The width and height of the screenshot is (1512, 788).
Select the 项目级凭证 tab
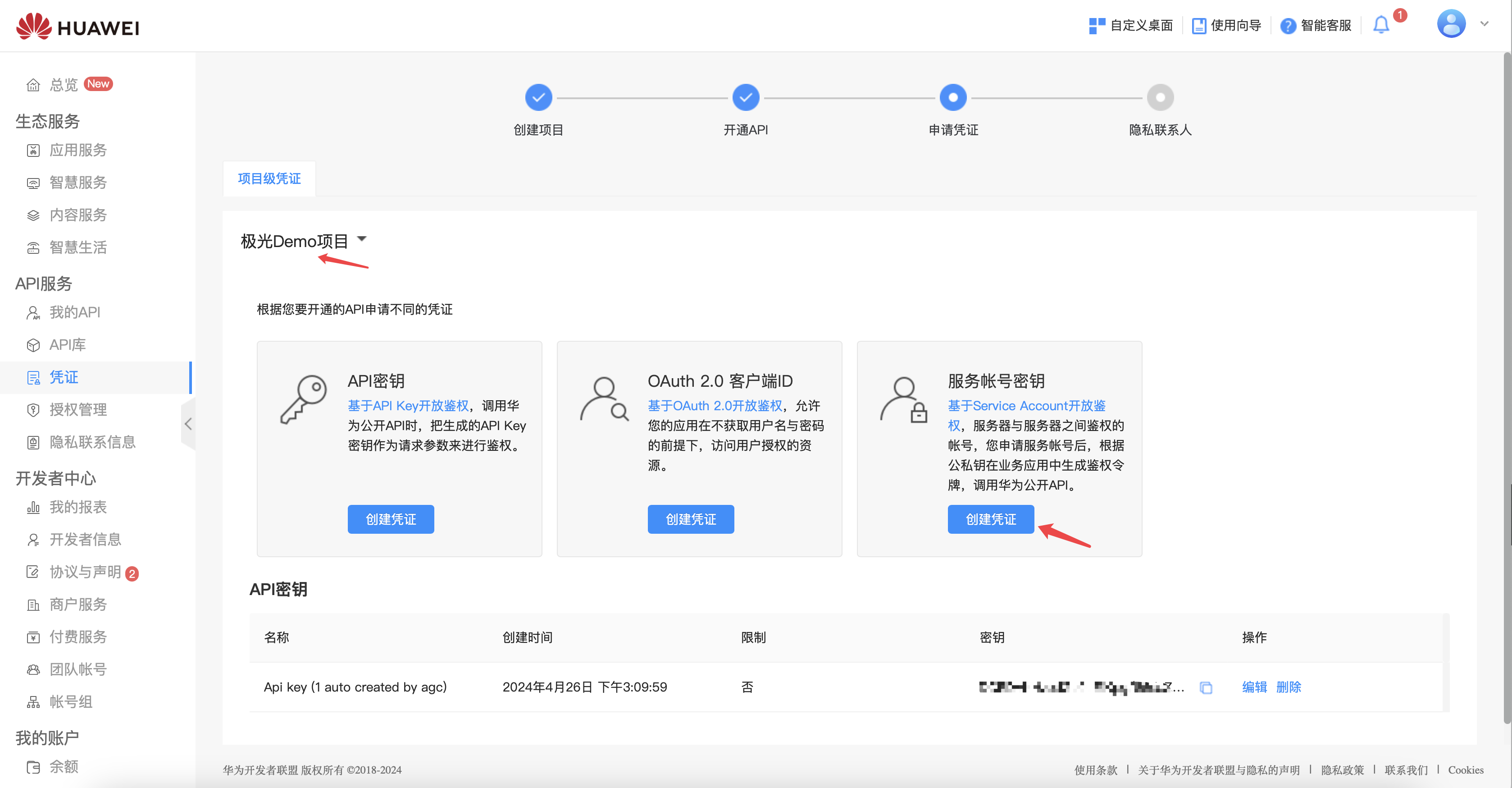coord(269,179)
